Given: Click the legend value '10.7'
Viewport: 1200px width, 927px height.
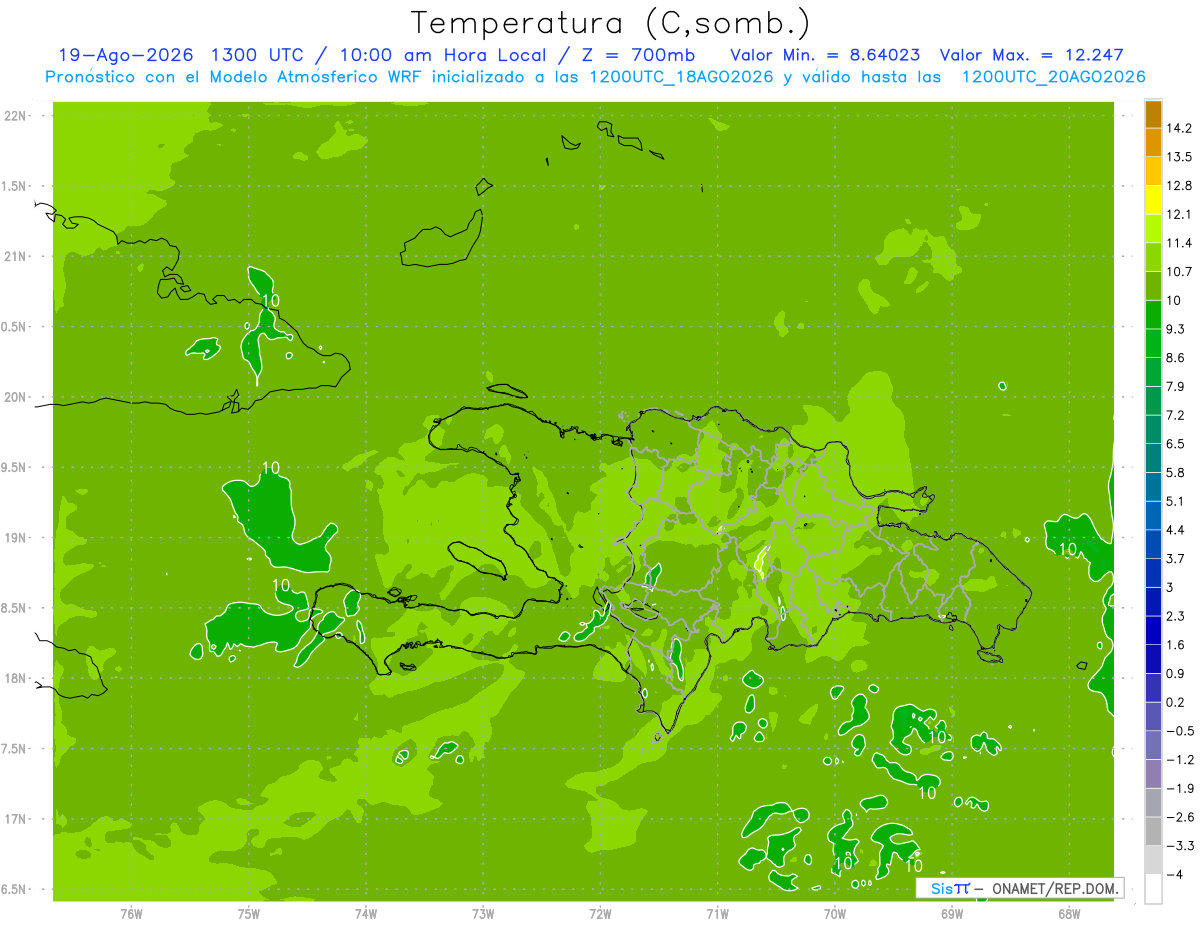Looking at the screenshot, I should pos(1179,271).
